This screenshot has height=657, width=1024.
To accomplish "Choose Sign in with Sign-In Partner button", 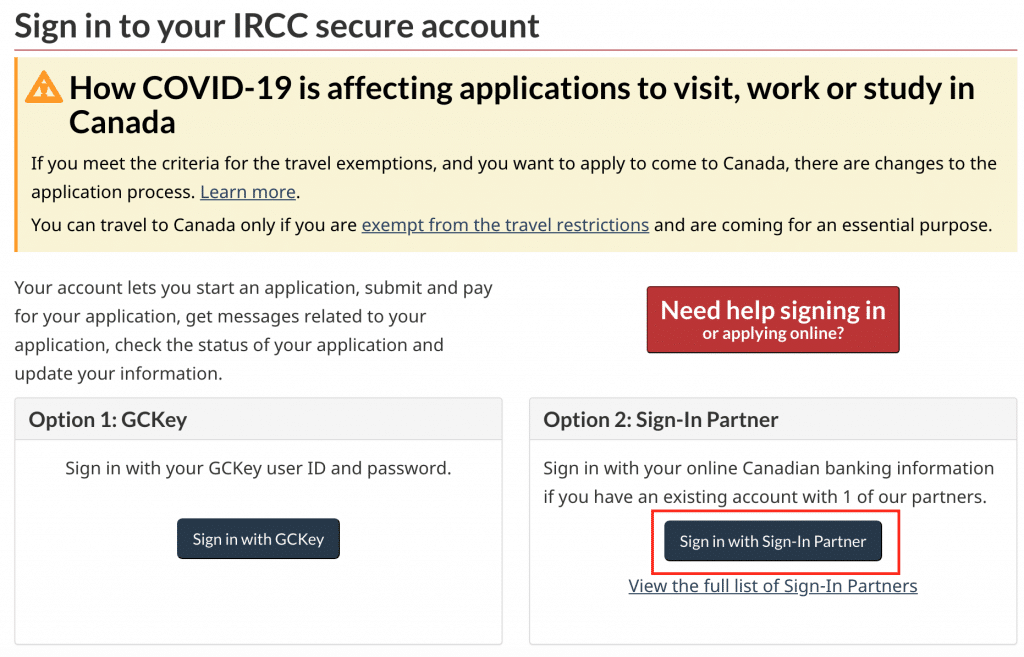I will tap(773, 541).
